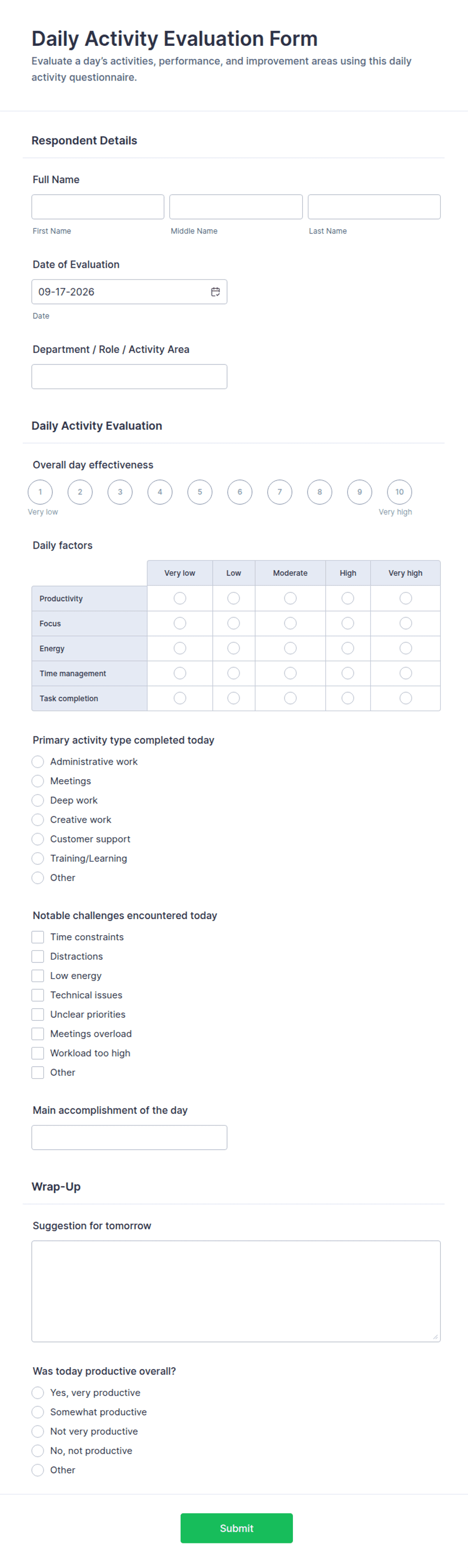Click the First Name input field
Screen dimensions: 468x1568
98,207
